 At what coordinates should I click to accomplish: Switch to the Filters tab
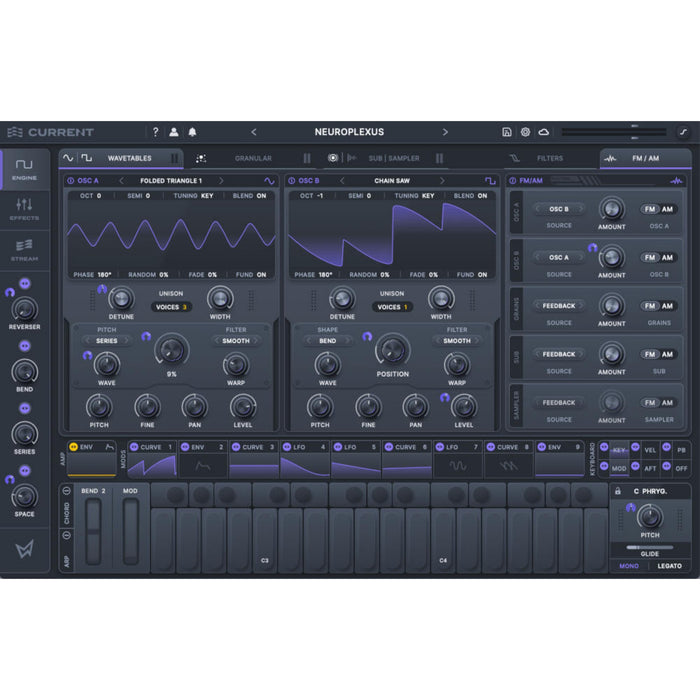(x=549, y=158)
